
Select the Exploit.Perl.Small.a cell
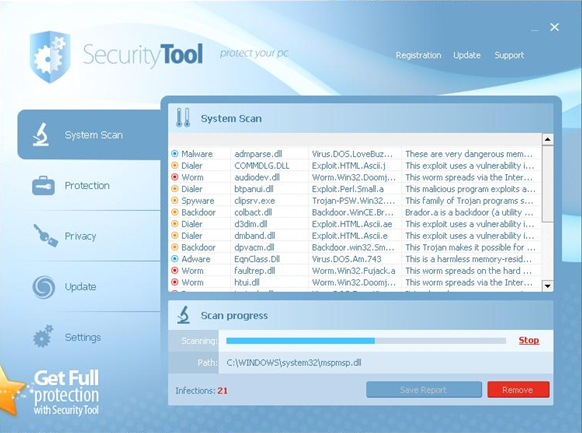pyautogui.click(x=348, y=189)
